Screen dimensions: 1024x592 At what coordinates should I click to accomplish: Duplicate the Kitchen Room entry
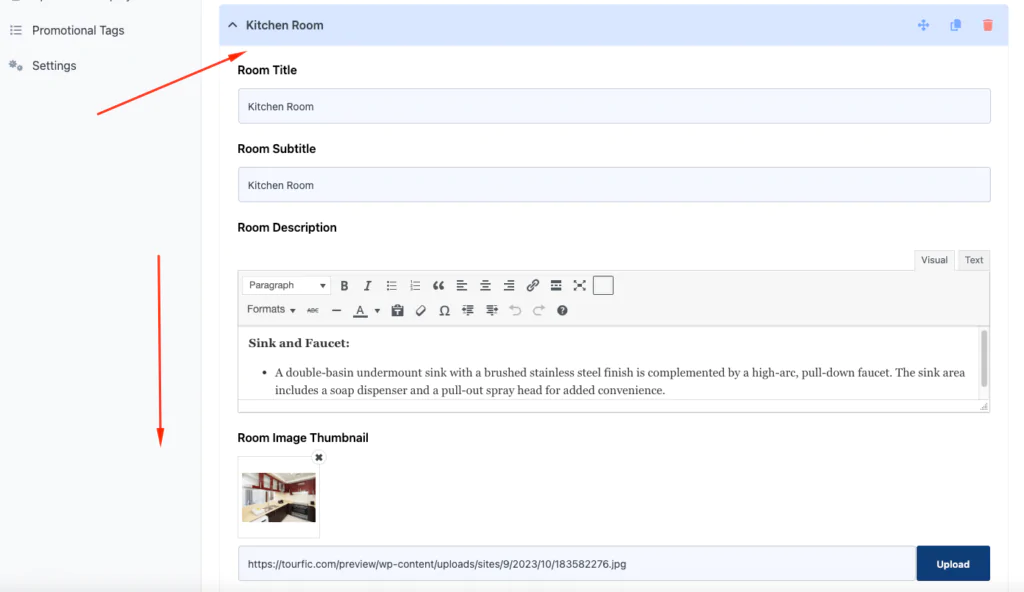pyautogui.click(x=955, y=25)
